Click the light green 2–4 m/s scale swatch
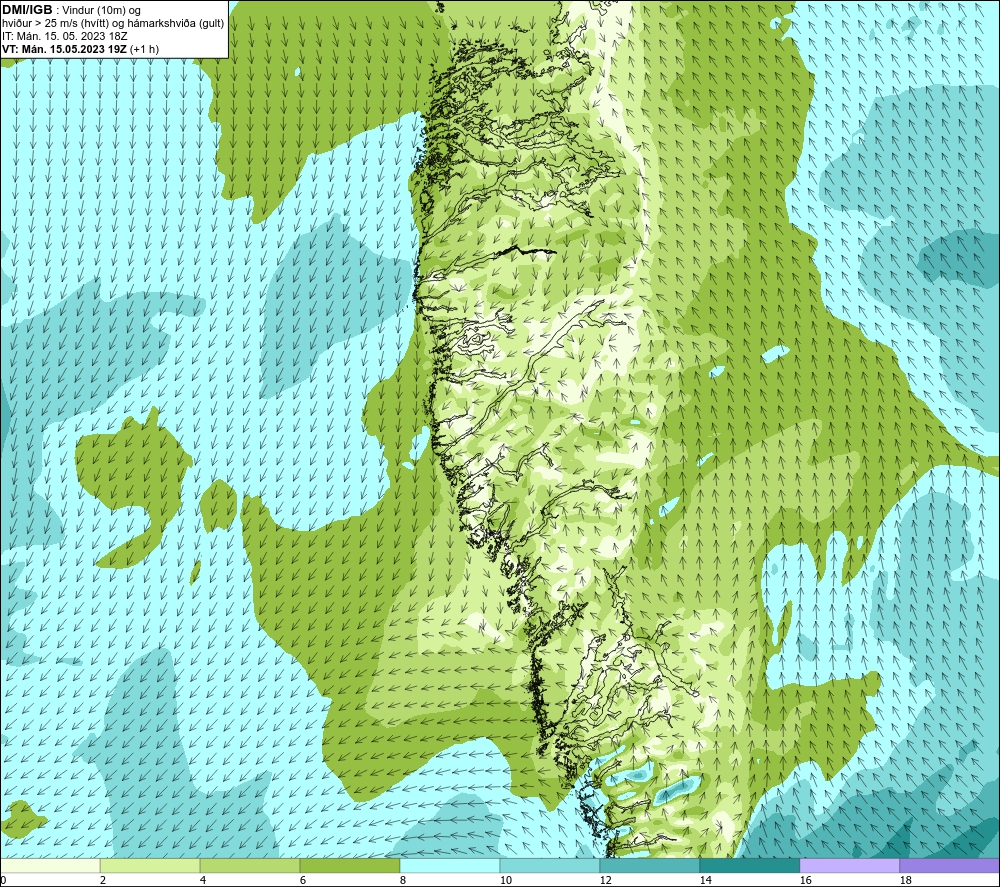This screenshot has height=887, width=1000. pos(150,866)
